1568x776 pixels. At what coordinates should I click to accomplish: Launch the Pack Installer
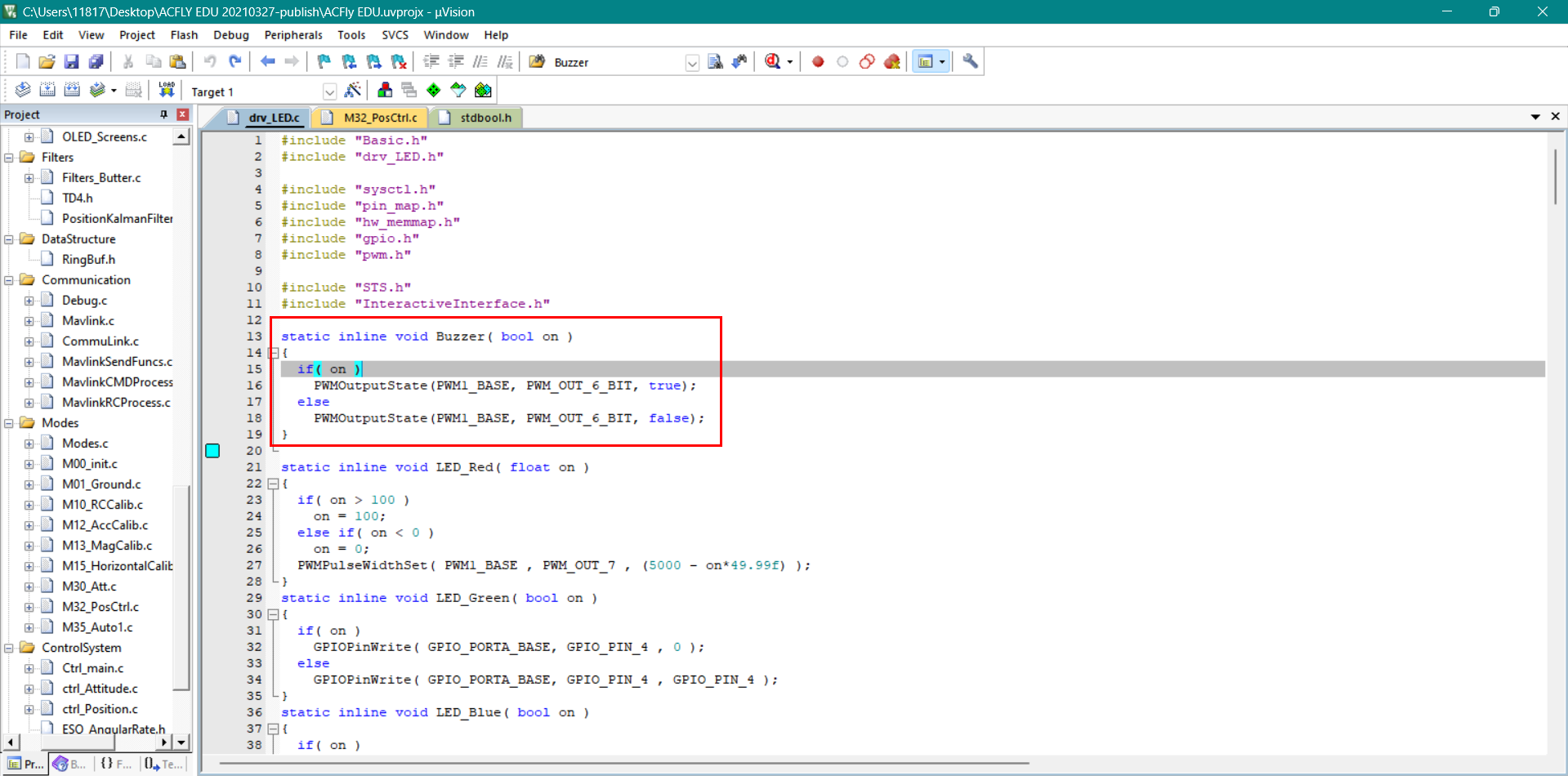tap(484, 90)
